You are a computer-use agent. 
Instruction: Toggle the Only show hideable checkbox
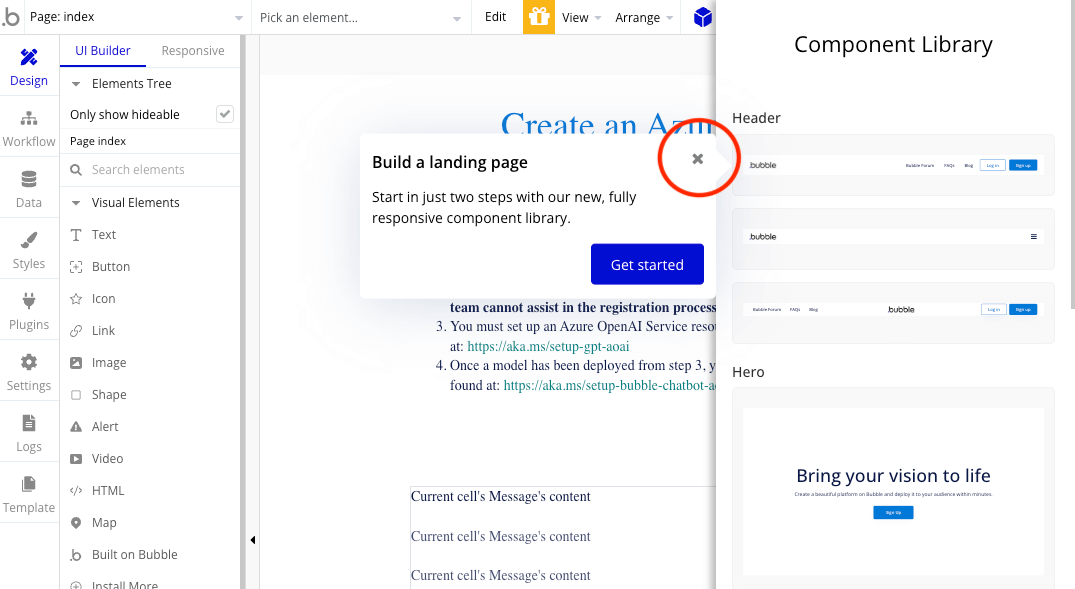(227, 113)
